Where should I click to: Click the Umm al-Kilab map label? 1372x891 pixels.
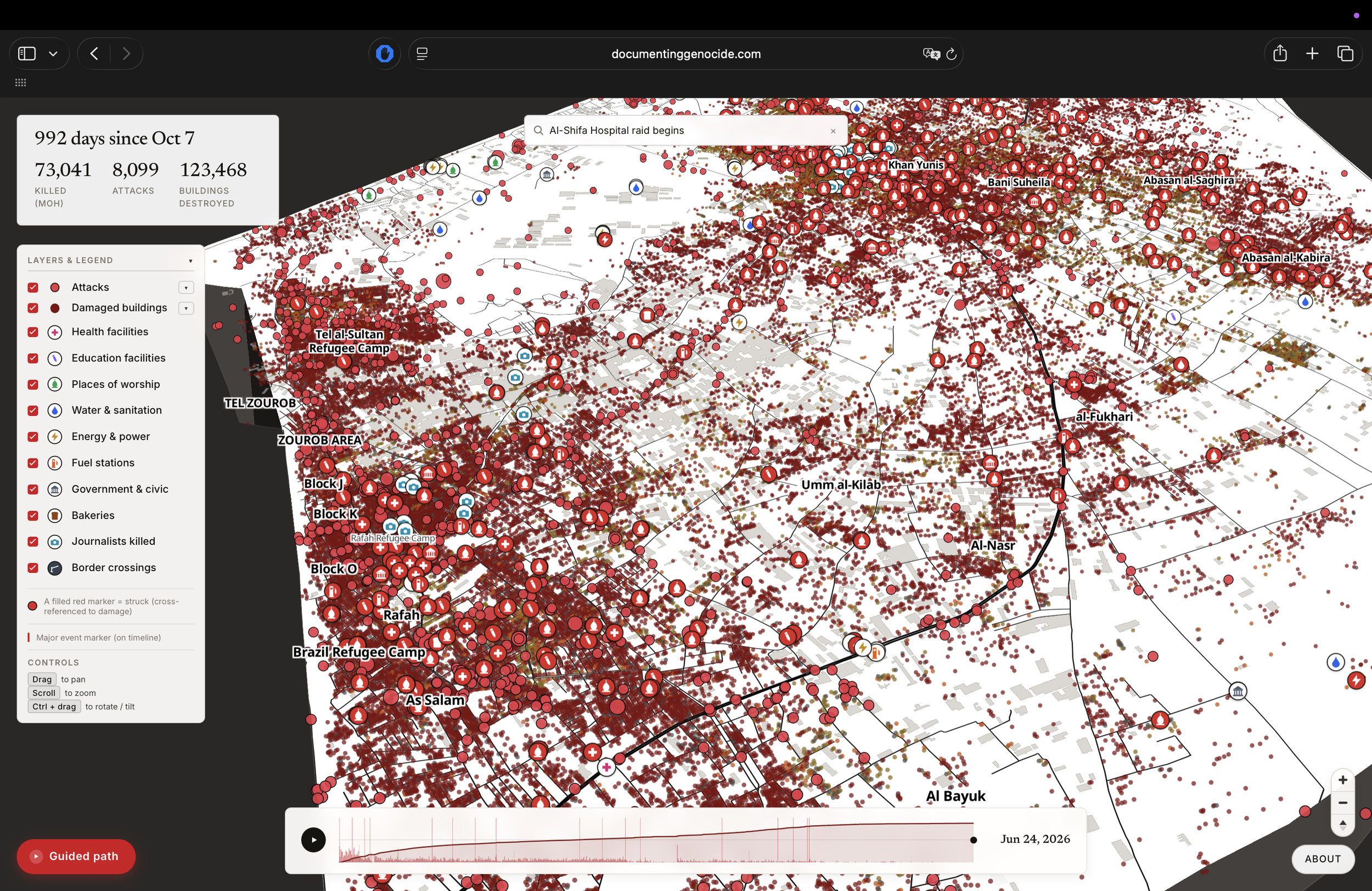pos(841,484)
